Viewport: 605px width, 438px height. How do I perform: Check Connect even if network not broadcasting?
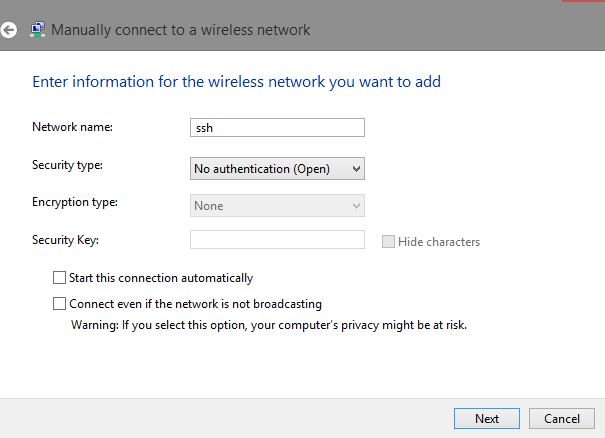pyautogui.click(x=60, y=303)
